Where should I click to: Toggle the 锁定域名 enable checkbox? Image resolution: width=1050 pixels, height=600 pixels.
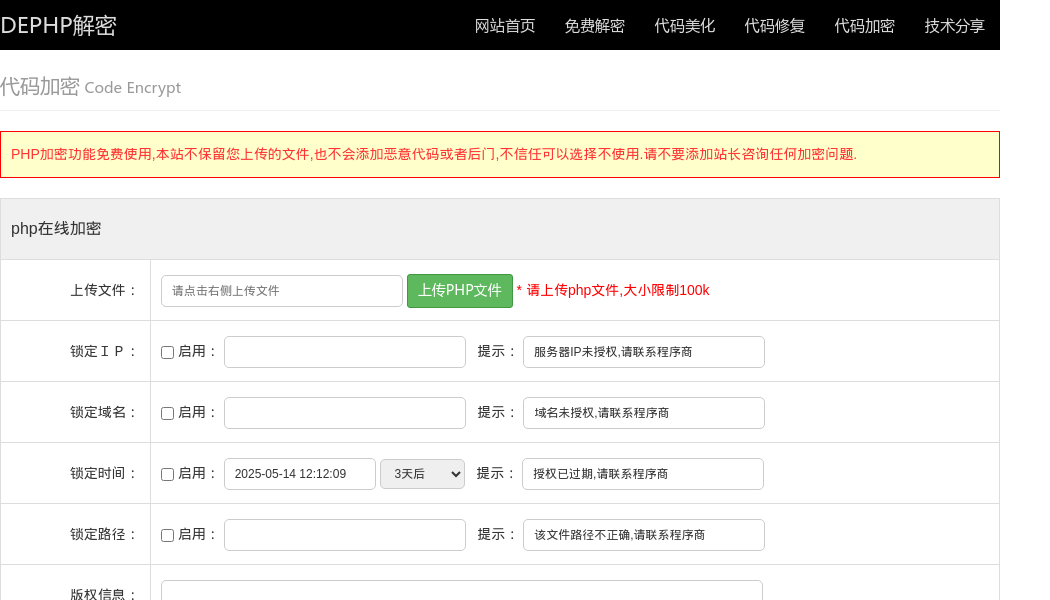(x=168, y=414)
